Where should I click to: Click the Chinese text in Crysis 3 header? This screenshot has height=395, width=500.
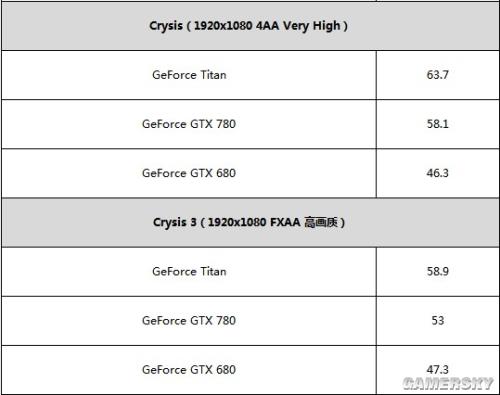pyautogui.click(x=321, y=222)
